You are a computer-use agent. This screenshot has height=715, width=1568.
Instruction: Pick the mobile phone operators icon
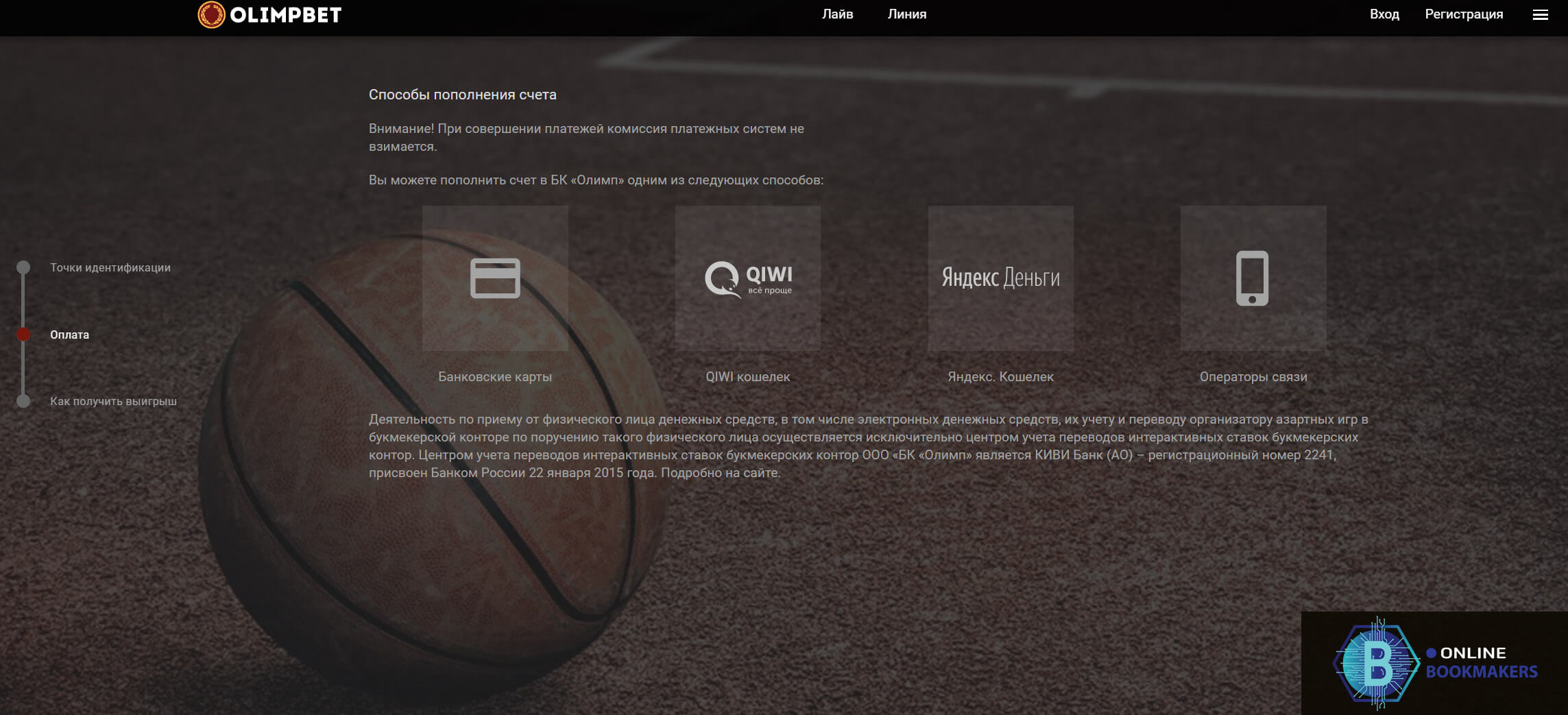(1252, 278)
